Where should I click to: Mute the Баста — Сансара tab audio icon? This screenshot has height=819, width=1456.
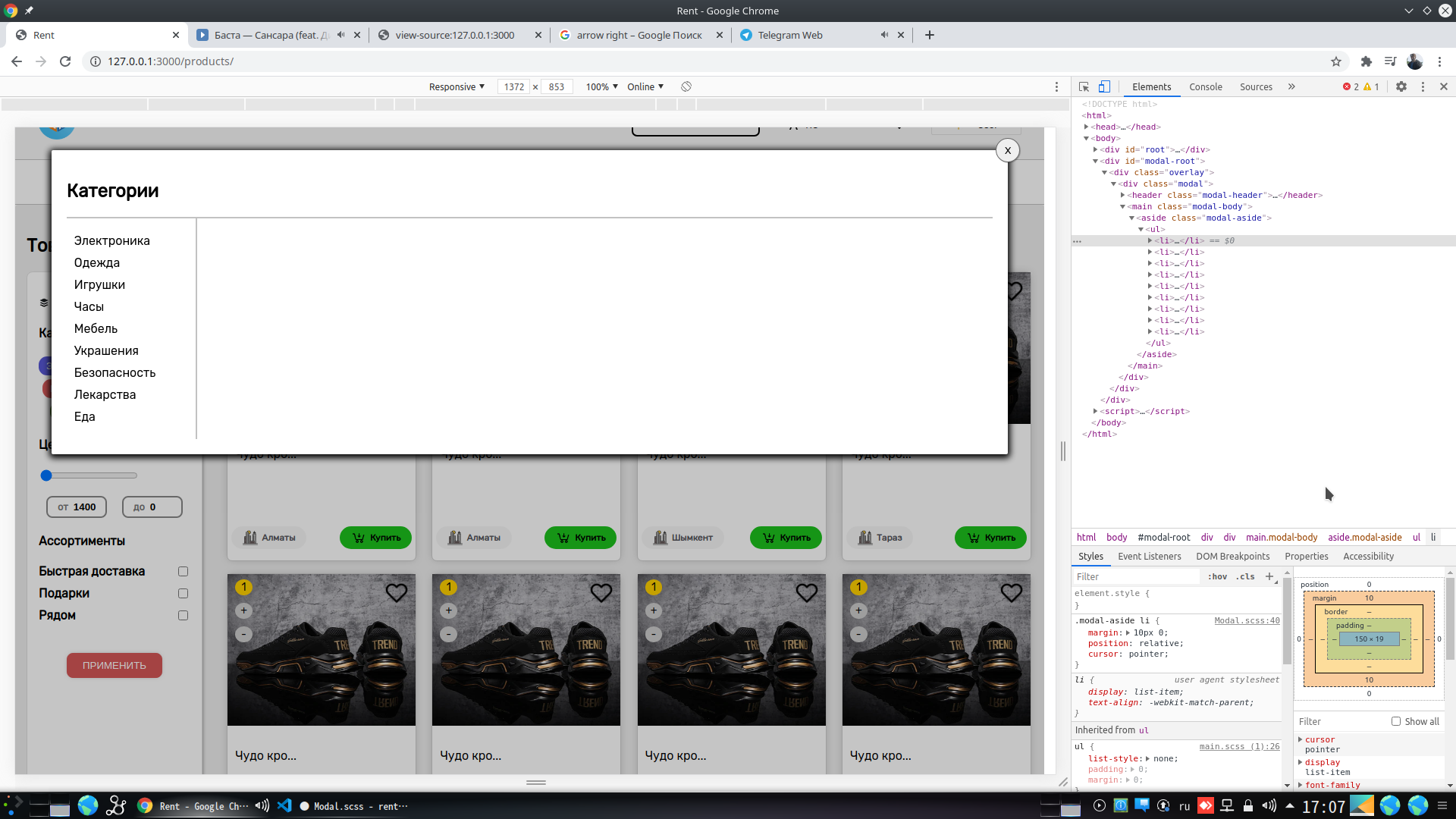click(x=341, y=35)
